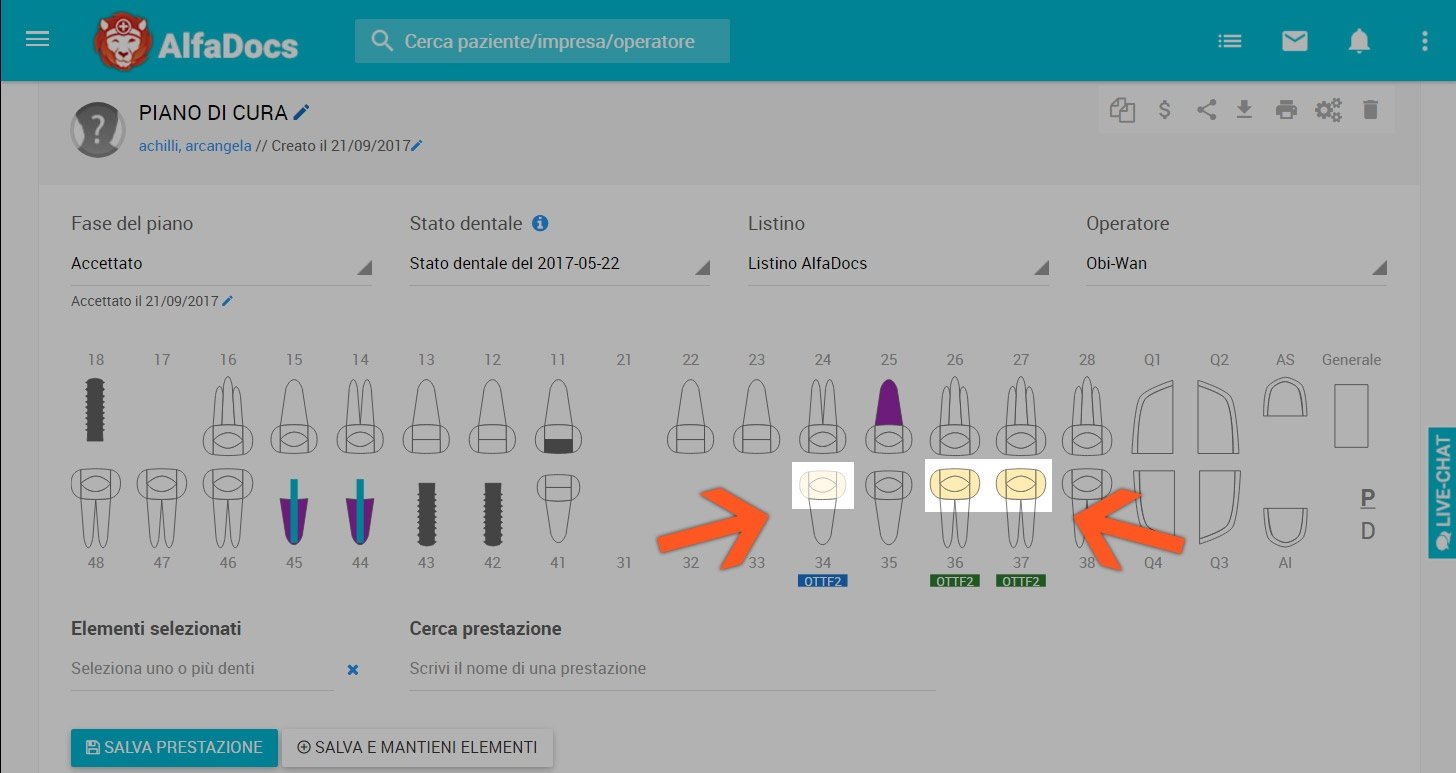This screenshot has width=1456, height=773.
Task: Open the LIVE-CHAT side tab
Action: 1442,492
